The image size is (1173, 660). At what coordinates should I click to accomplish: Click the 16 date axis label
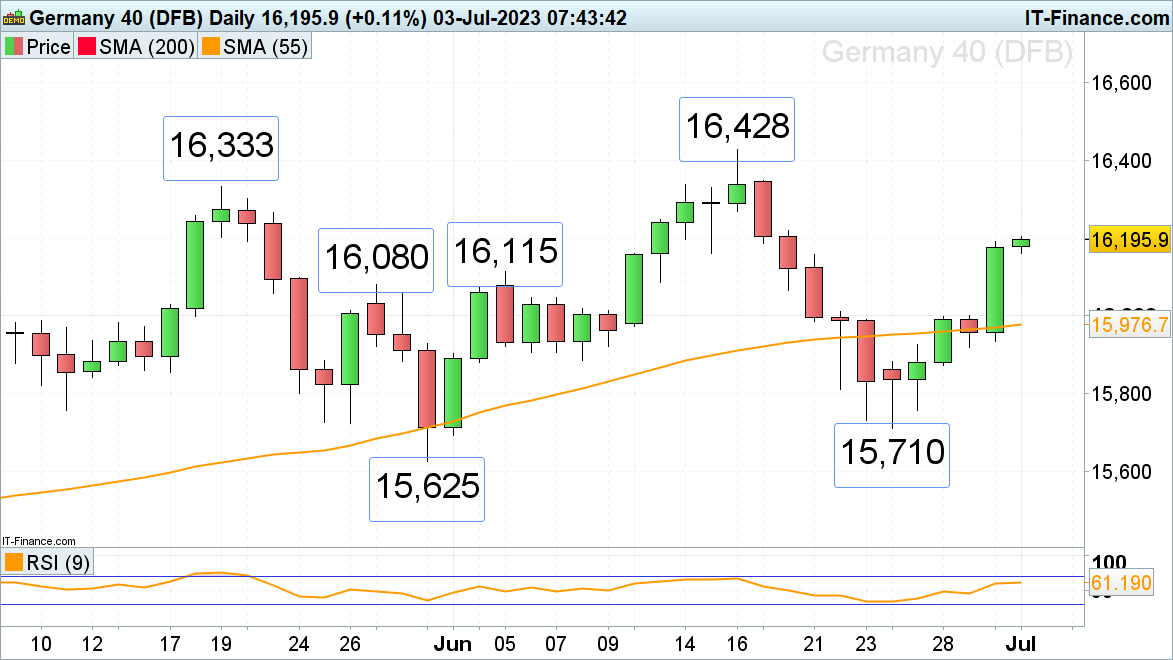[737, 644]
